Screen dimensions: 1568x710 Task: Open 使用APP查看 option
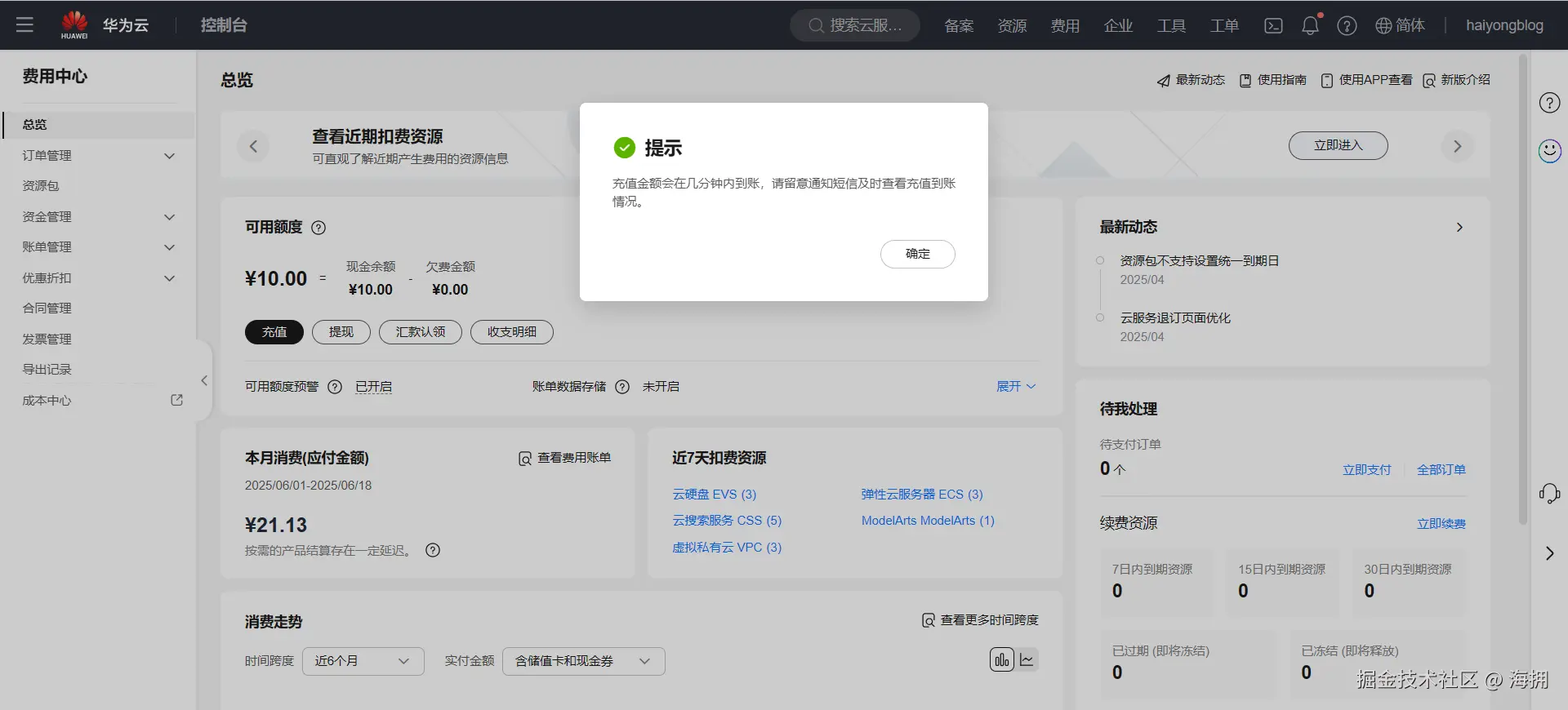(1366, 80)
